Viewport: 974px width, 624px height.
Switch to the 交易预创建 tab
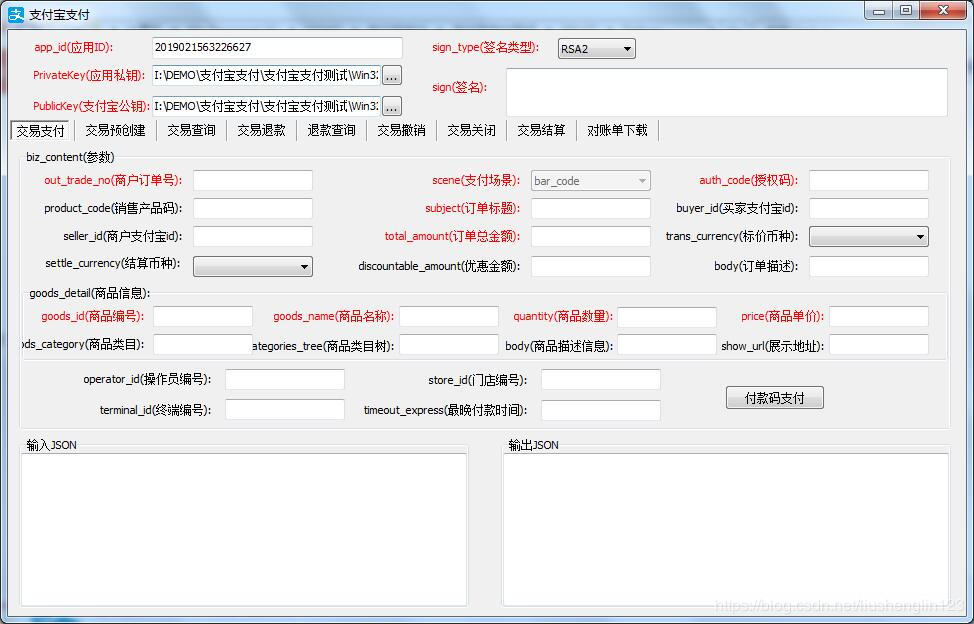[116, 130]
